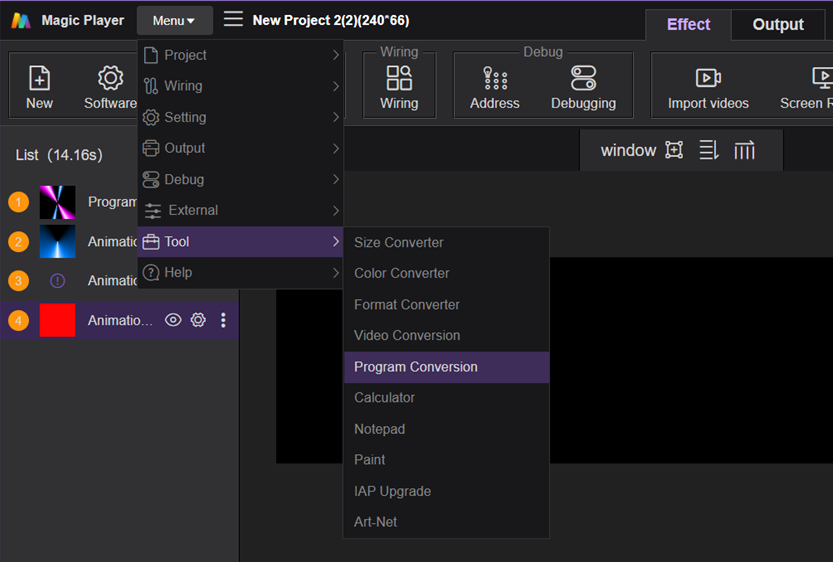
Task: Click List (14.16s) header
Action: click(x=59, y=155)
